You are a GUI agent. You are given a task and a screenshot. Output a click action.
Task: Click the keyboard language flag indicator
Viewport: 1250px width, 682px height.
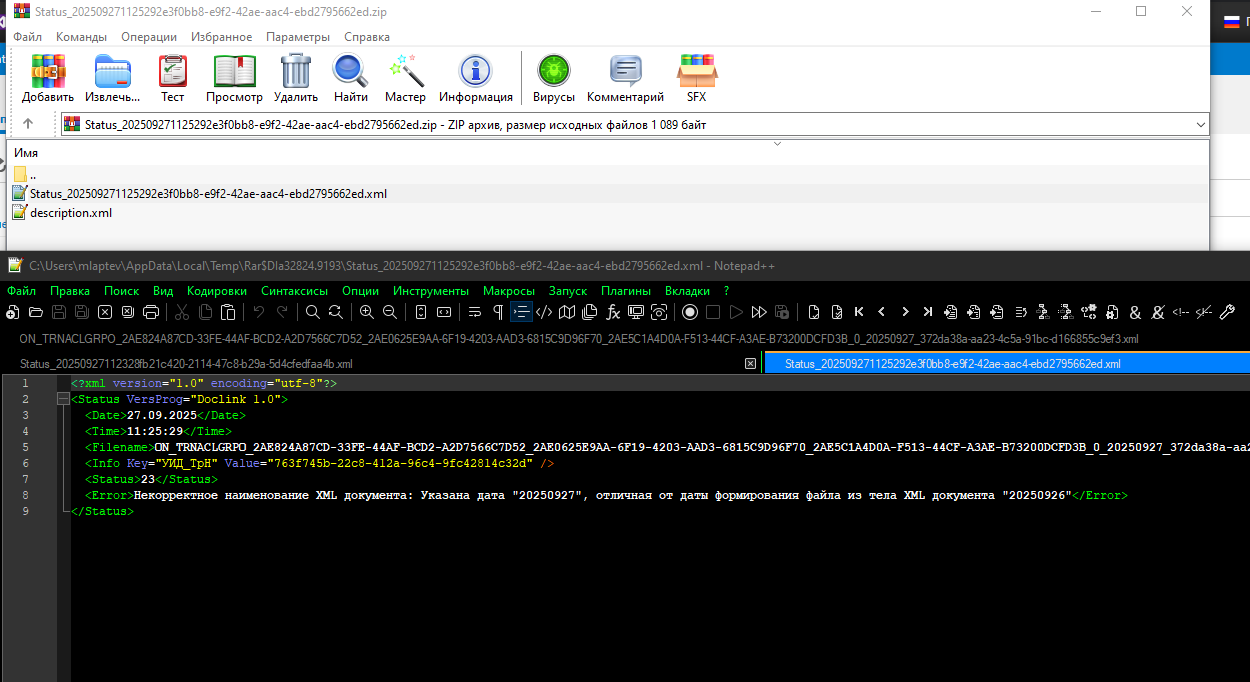coord(1233,21)
